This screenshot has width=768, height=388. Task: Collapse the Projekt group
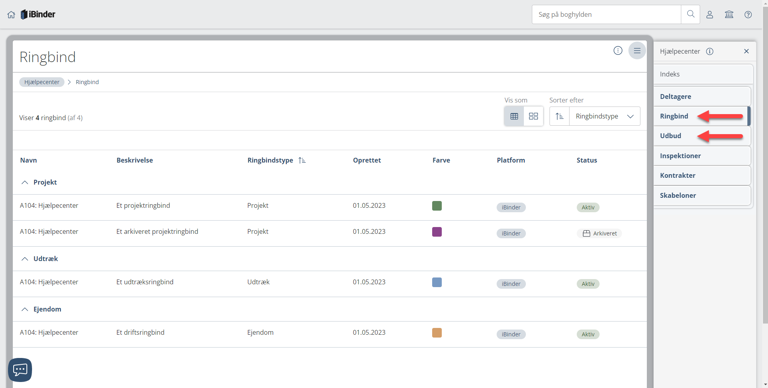coord(24,182)
